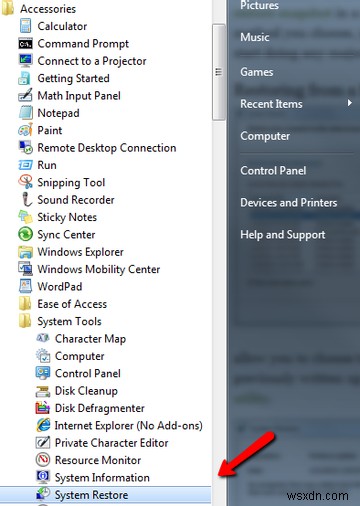Screen dimensions: 360x506
Task: Launch Command Prompt icon
Action: (25, 43)
